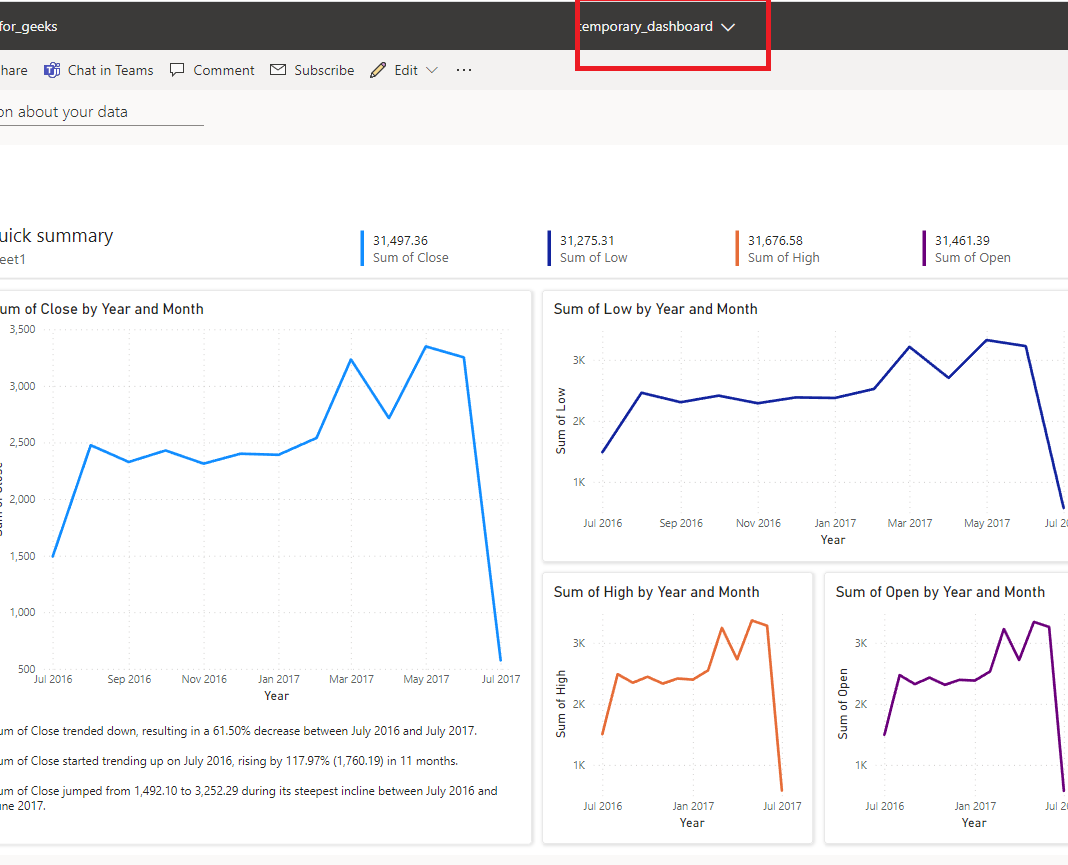Screen dimensions: 1068x865
Task: Click the Subscribe envelope icon
Action: click(278, 69)
